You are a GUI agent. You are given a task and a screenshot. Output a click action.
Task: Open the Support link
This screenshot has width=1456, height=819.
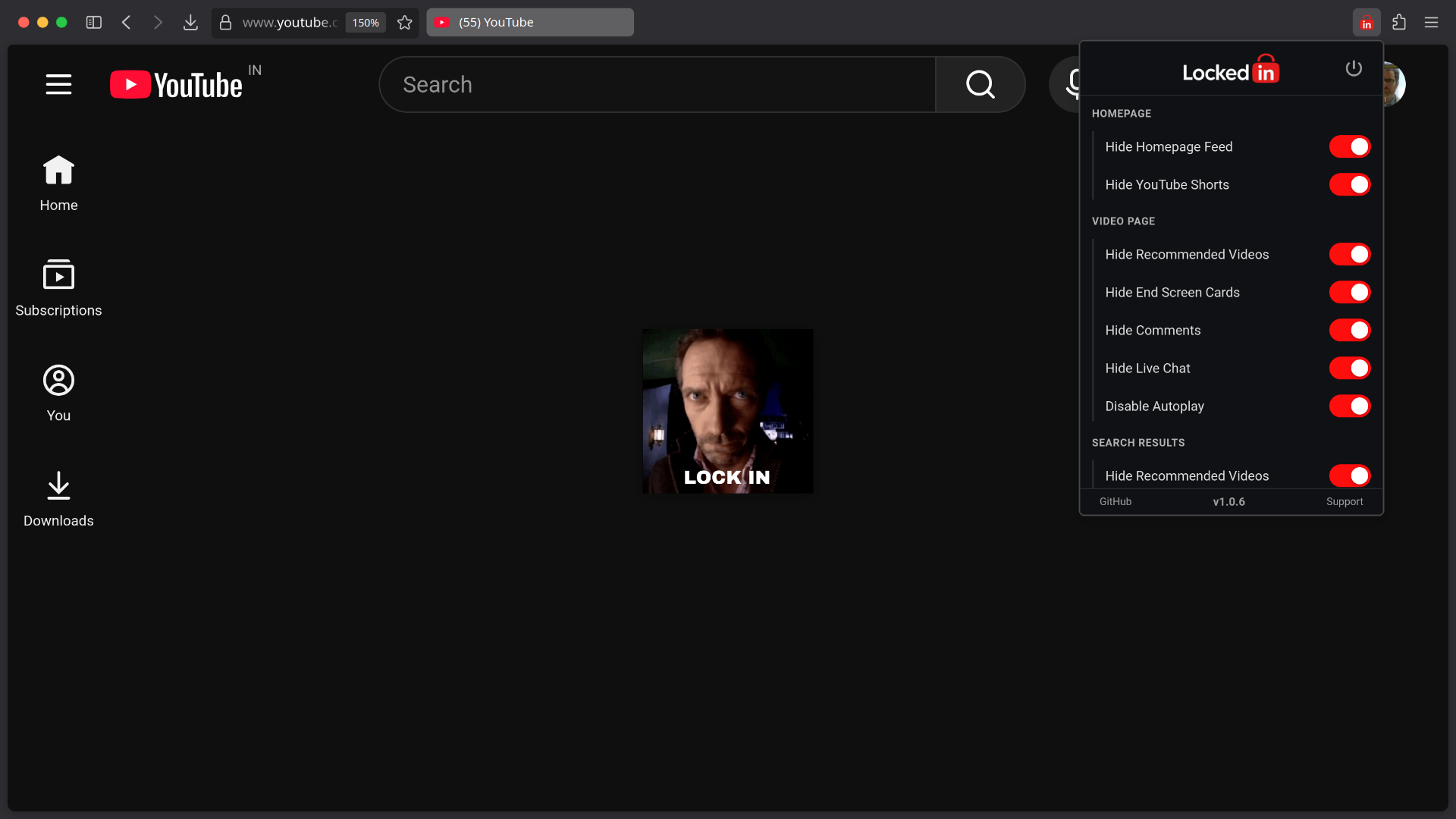click(1345, 501)
